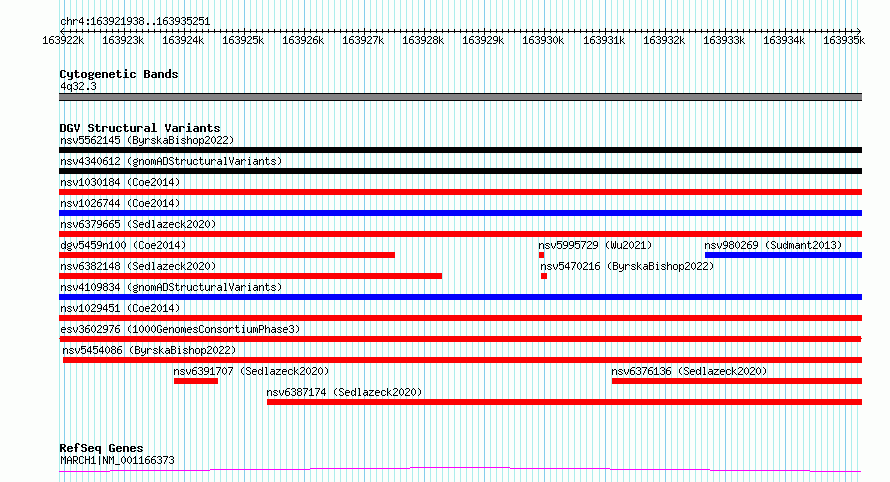The width and height of the screenshot is (890, 482).
Task: Open the nsv1030184 (Coe2014) variant label
Action: coord(120,182)
